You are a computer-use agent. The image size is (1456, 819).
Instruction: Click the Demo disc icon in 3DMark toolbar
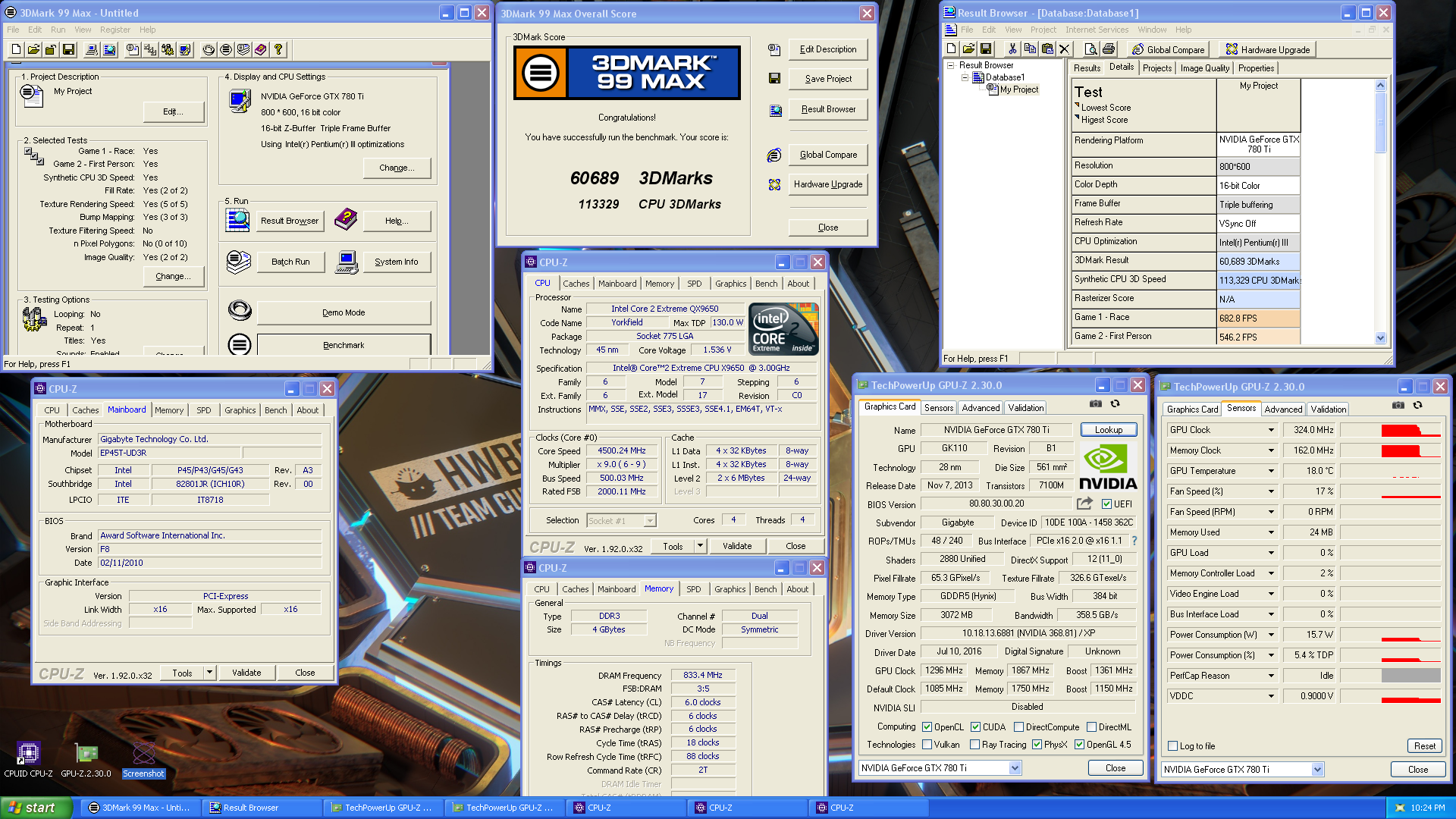[209, 50]
